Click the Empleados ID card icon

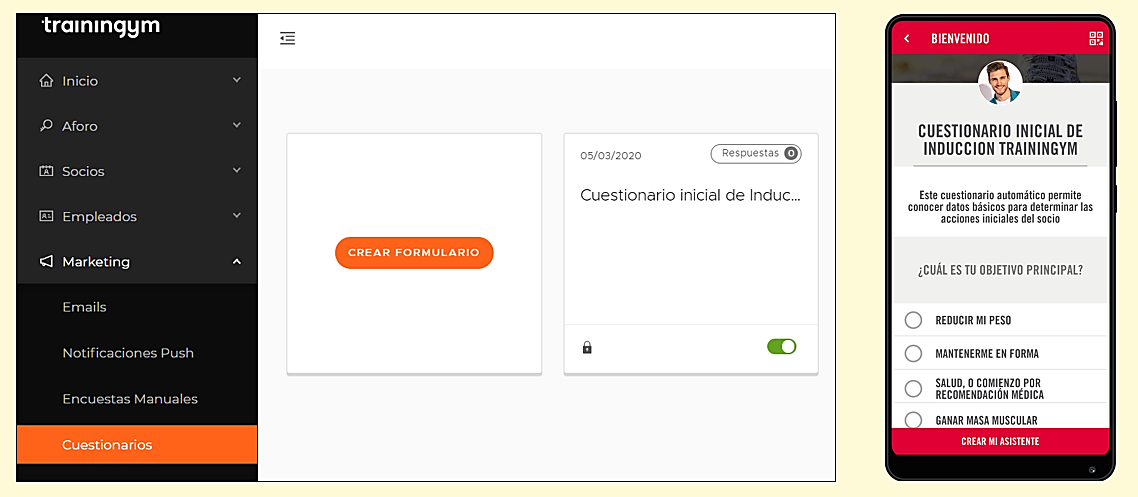pyautogui.click(x=46, y=216)
